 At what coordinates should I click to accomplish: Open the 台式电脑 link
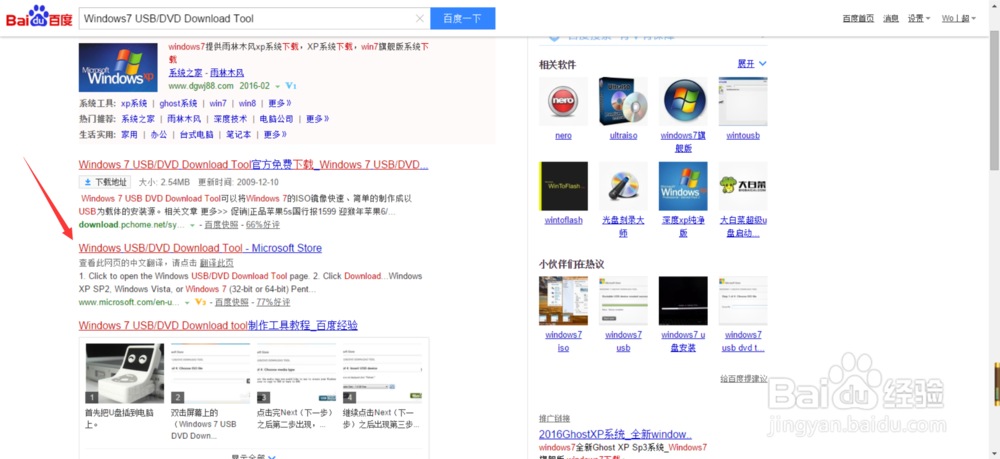pyautogui.click(x=196, y=135)
